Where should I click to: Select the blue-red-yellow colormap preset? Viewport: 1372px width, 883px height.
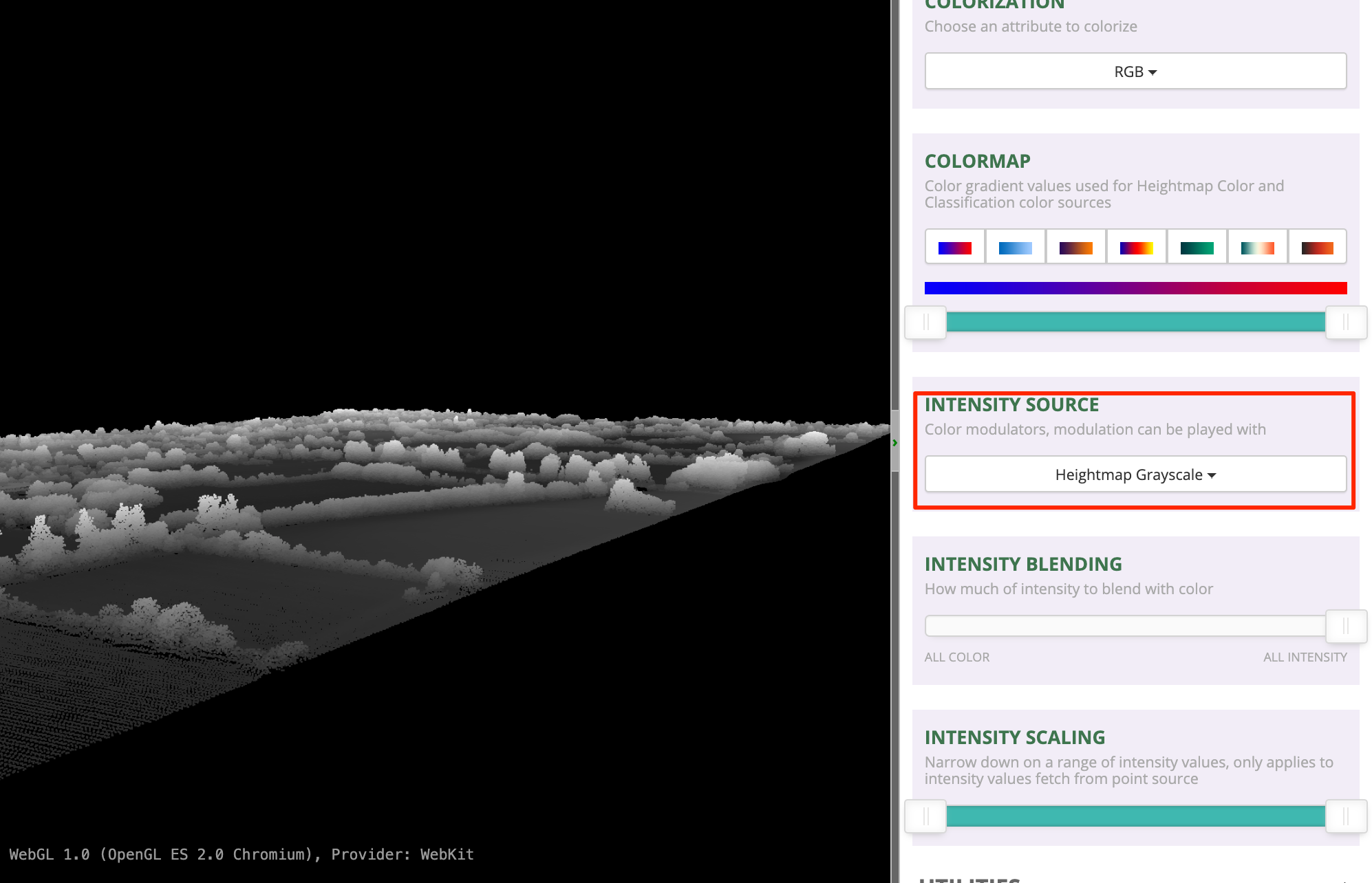pyautogui.click(x=1136, y=248)
